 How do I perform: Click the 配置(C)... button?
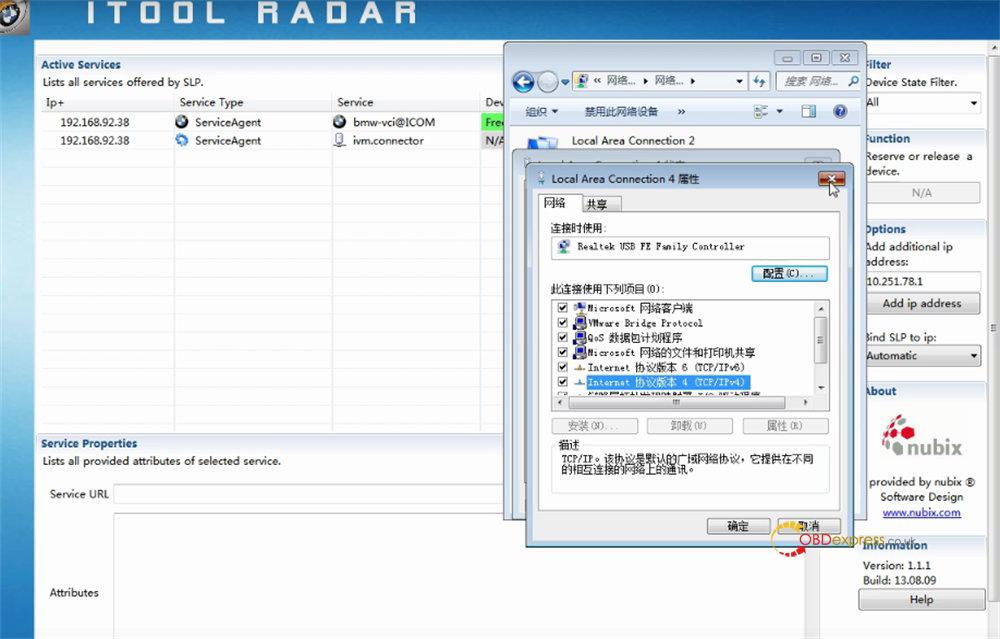(790, 274)
